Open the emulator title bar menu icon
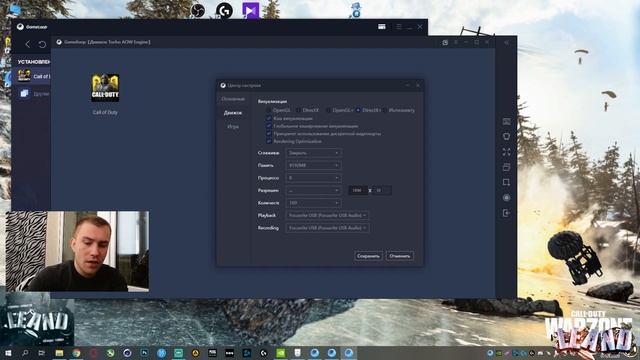The height and width of the screenshot is (360, 640). tap(456, 42)
